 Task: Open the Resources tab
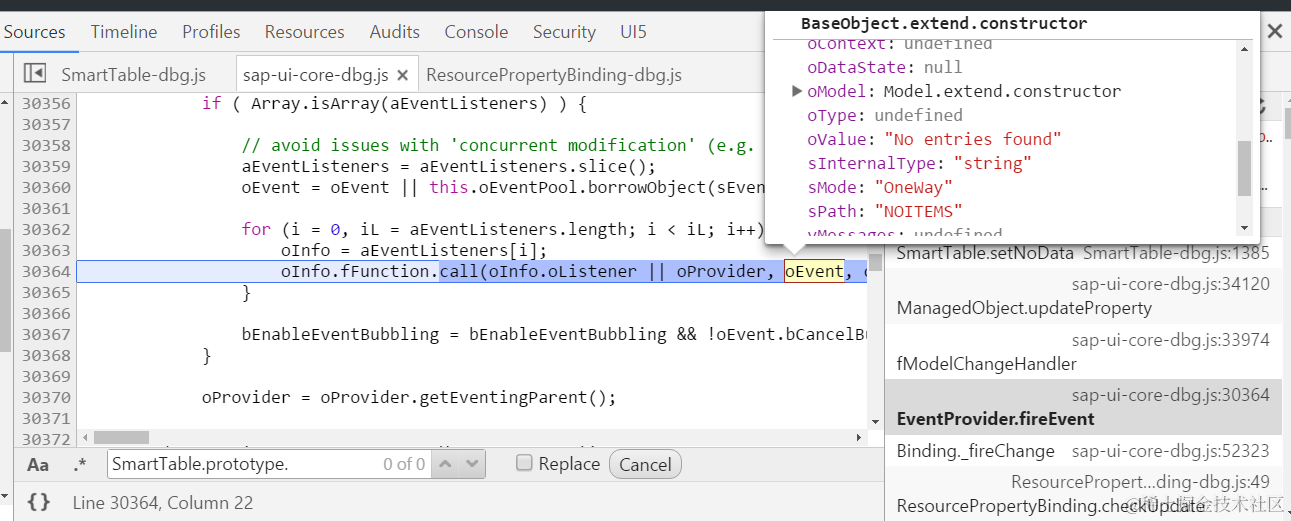click(x=305, y=32)
